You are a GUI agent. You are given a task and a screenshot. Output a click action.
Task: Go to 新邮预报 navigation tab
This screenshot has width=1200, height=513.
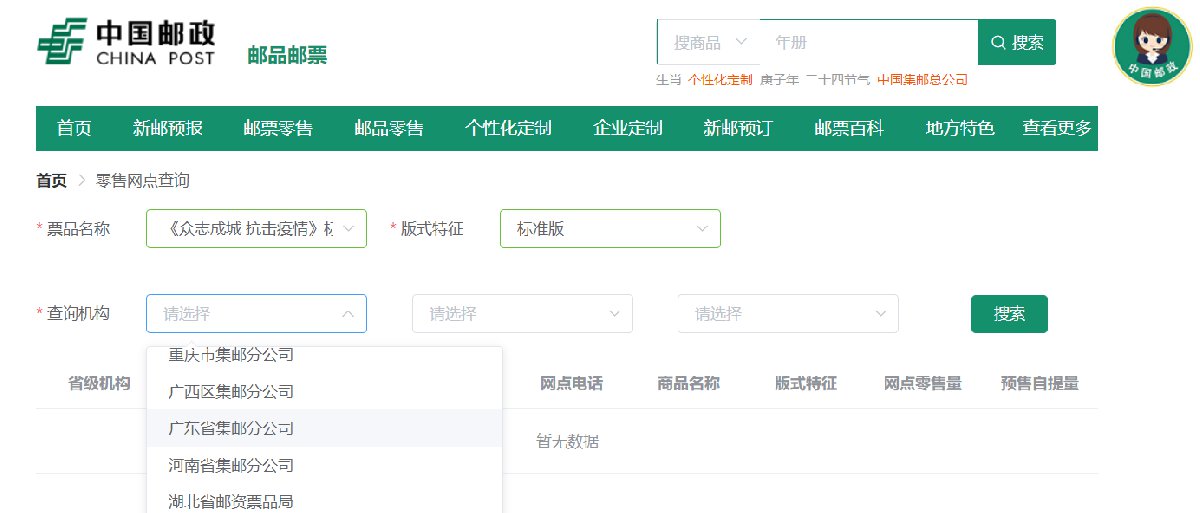pos(168,128)
